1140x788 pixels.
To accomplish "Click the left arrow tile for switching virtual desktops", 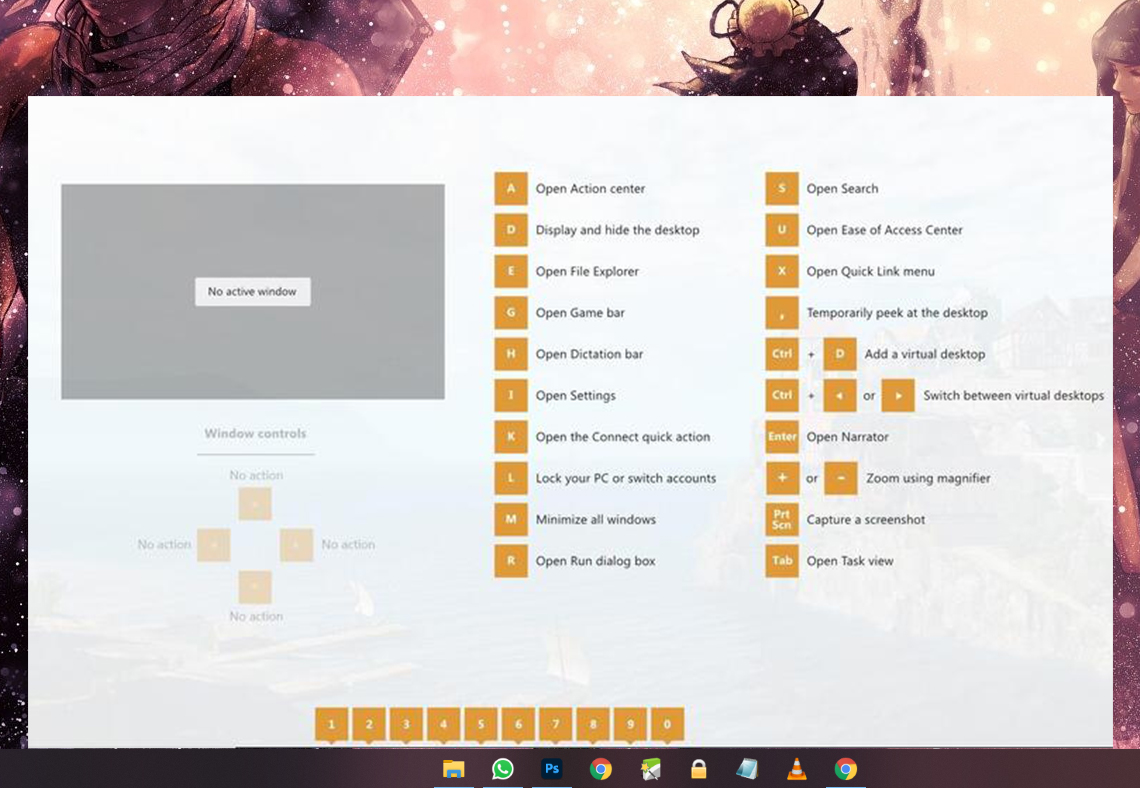I will tap(840, 395).
